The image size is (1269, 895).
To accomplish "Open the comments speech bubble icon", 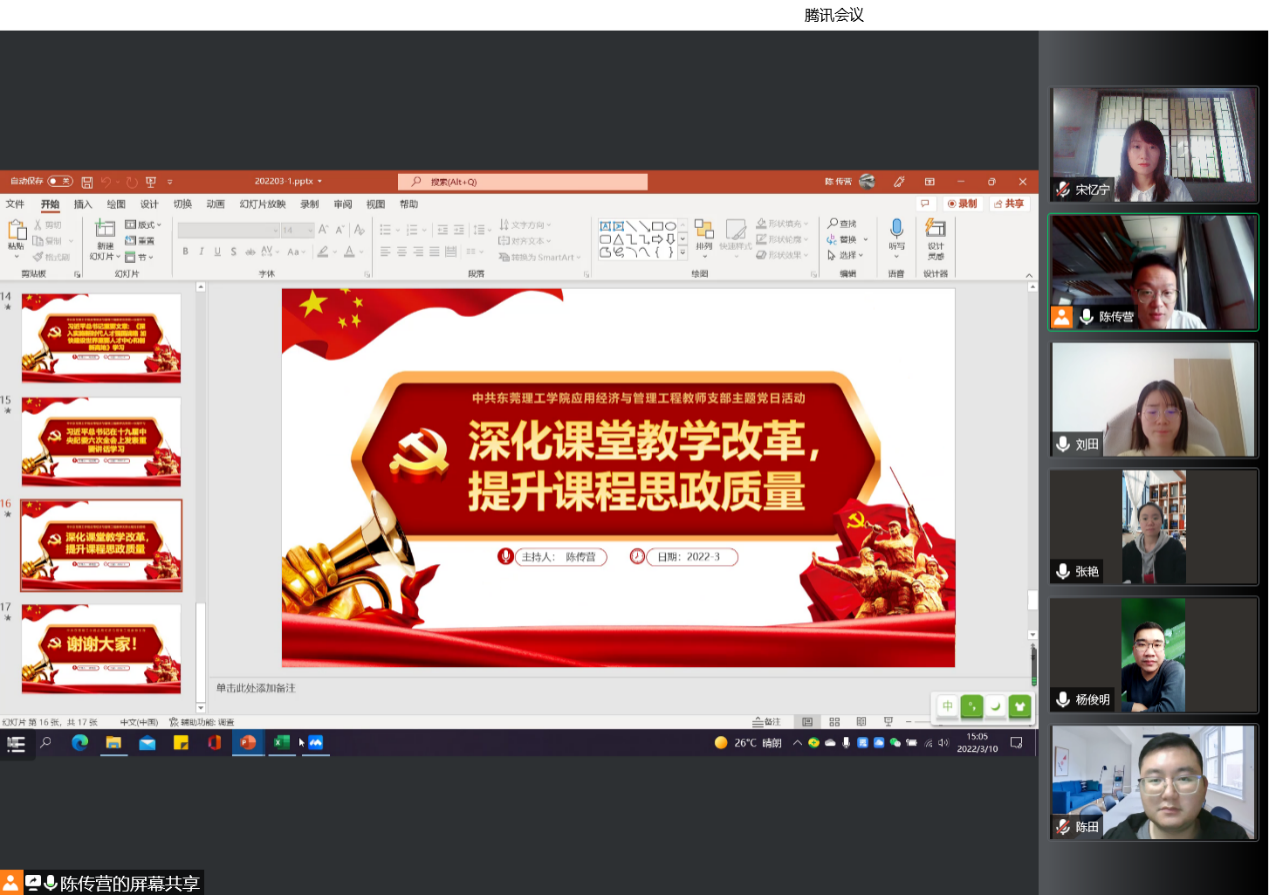I will 925,204.
